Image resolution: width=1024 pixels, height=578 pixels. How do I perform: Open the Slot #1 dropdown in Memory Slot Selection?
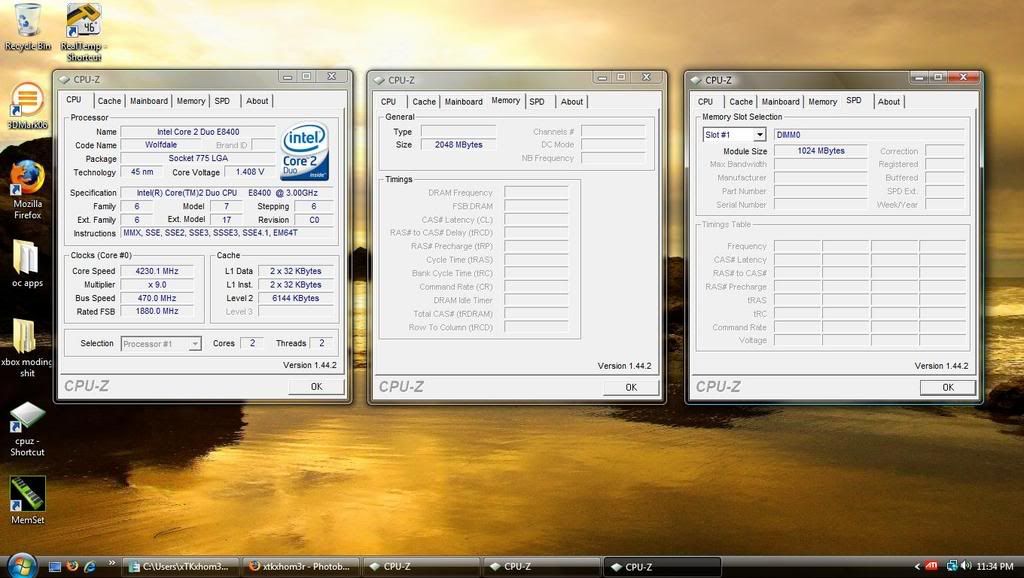(x=760, y=135)
